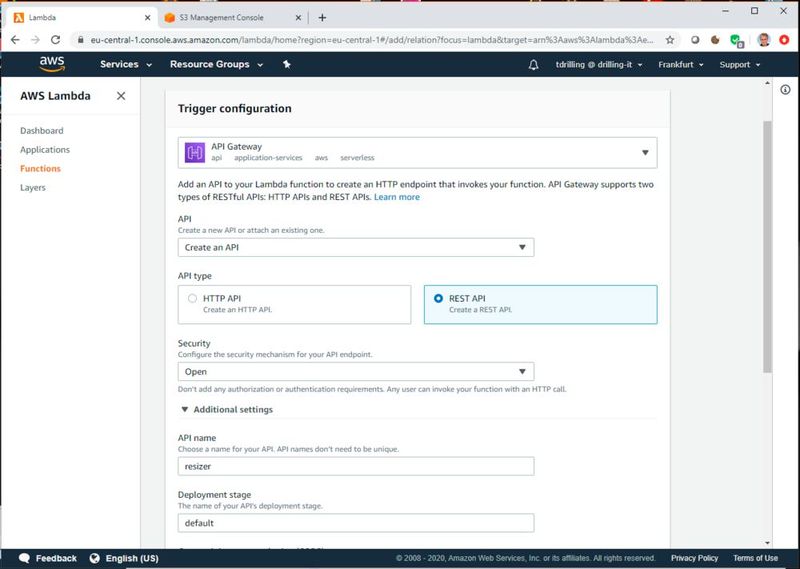Collapse the Additional settings section
800x569 pixels.
227,409
